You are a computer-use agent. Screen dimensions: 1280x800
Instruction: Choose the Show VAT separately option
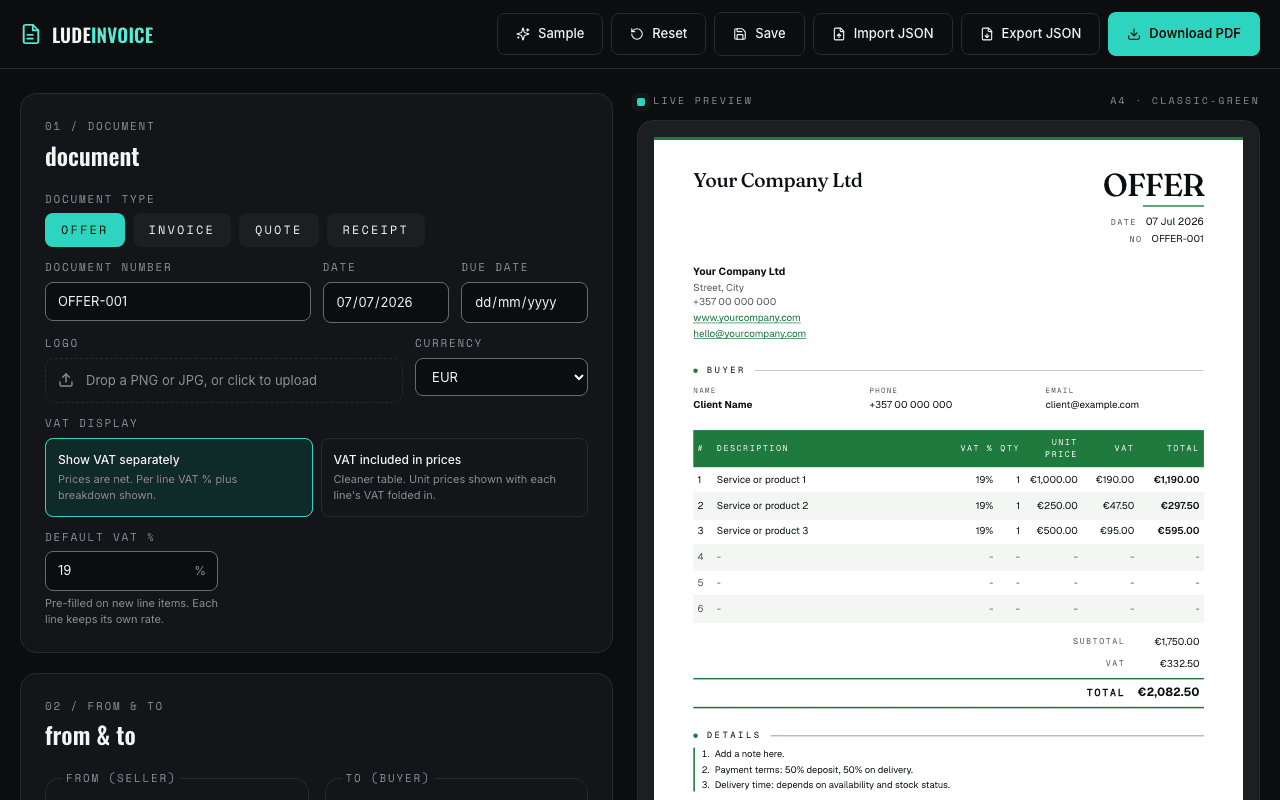tap(179, 477)
